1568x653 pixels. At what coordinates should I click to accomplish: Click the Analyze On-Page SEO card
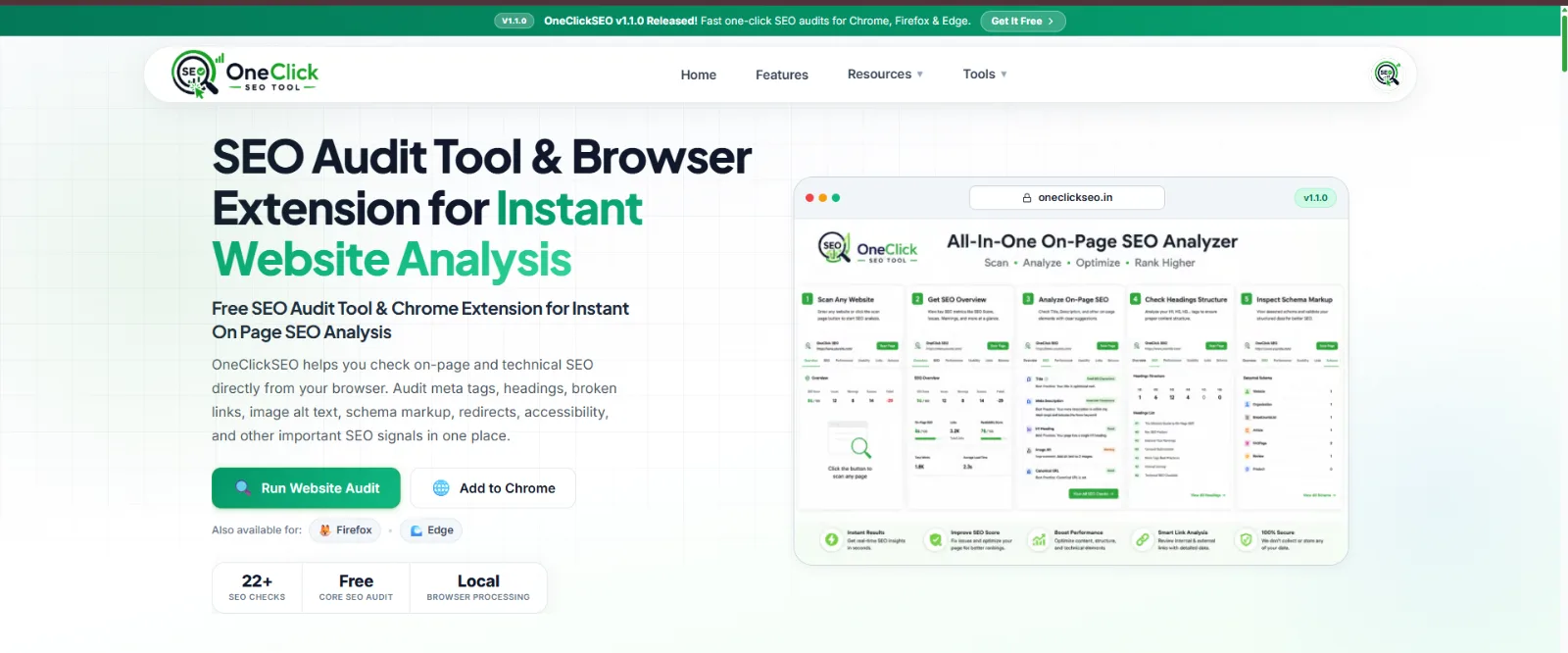1070,399
